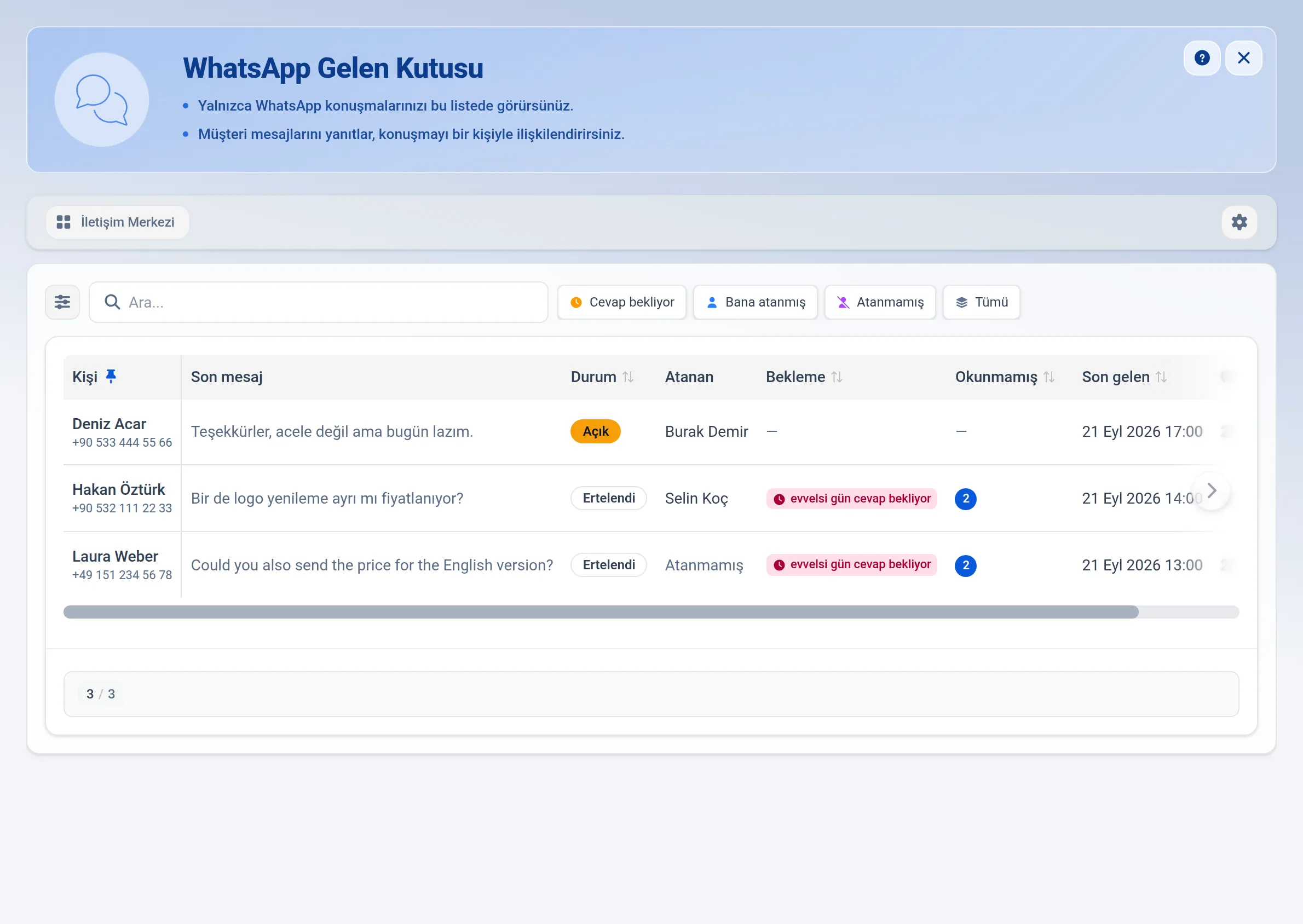Open Hakan Öztürk conversation

tap(118, 489)
